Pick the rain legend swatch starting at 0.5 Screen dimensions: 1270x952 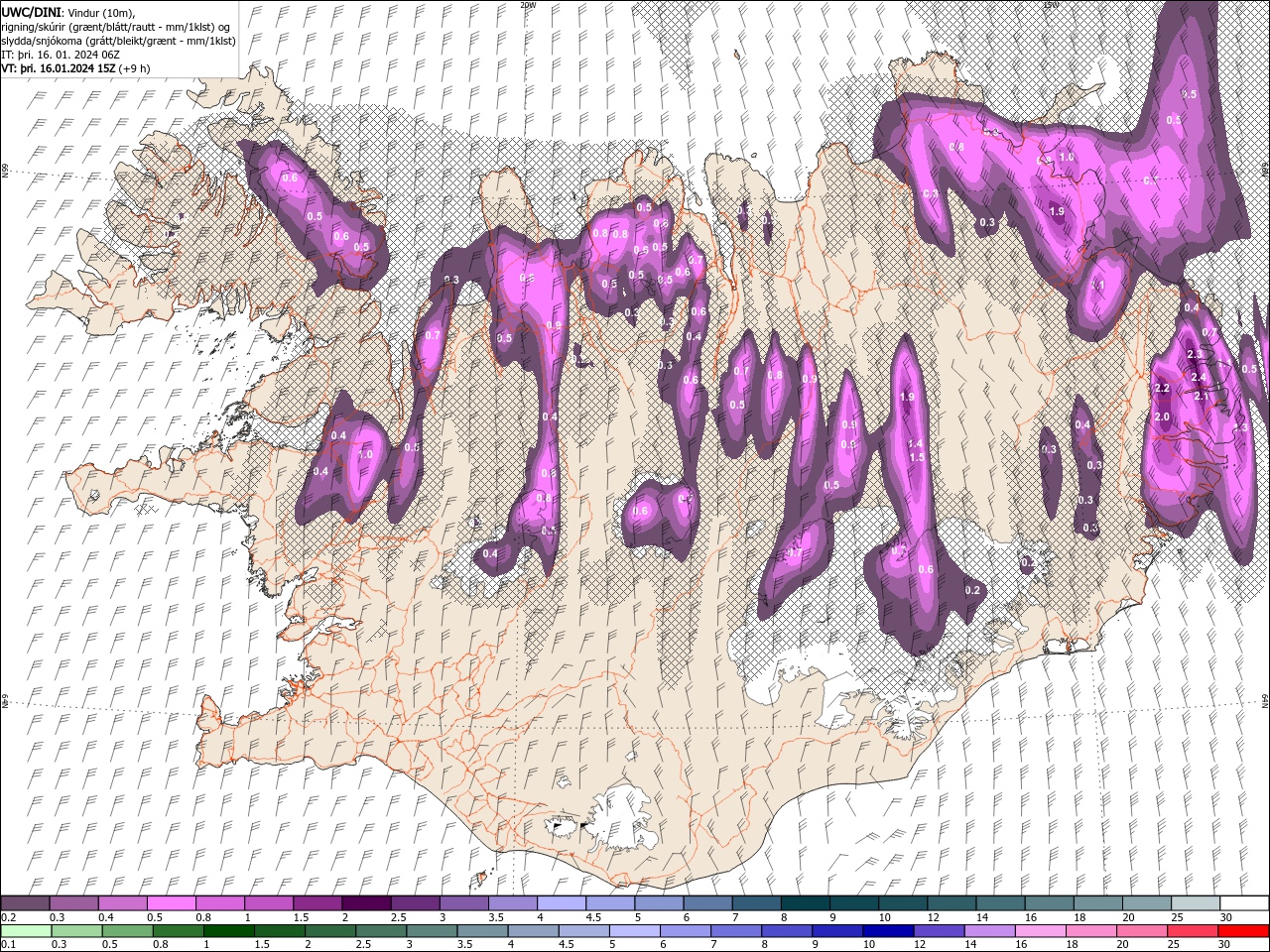point(127,931)
